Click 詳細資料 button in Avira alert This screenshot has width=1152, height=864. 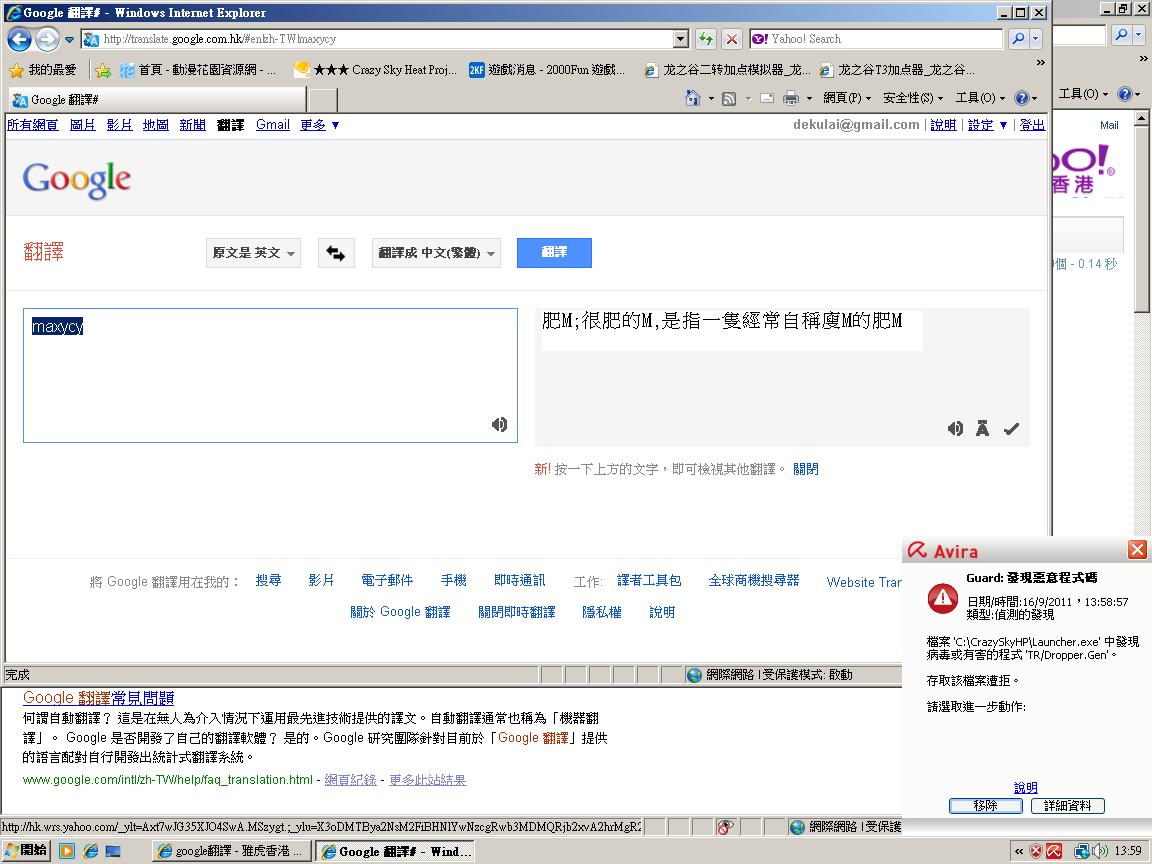[x=1068, y=806]
